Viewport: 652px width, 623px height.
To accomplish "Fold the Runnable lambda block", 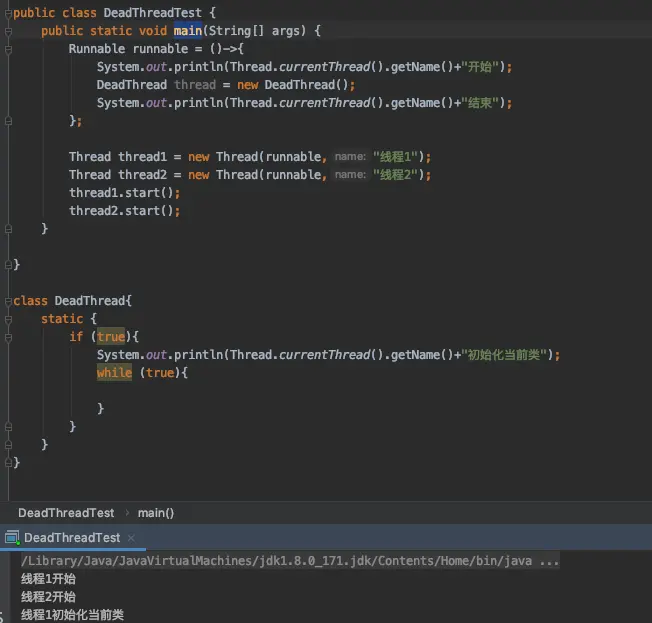I will point(8,49).
